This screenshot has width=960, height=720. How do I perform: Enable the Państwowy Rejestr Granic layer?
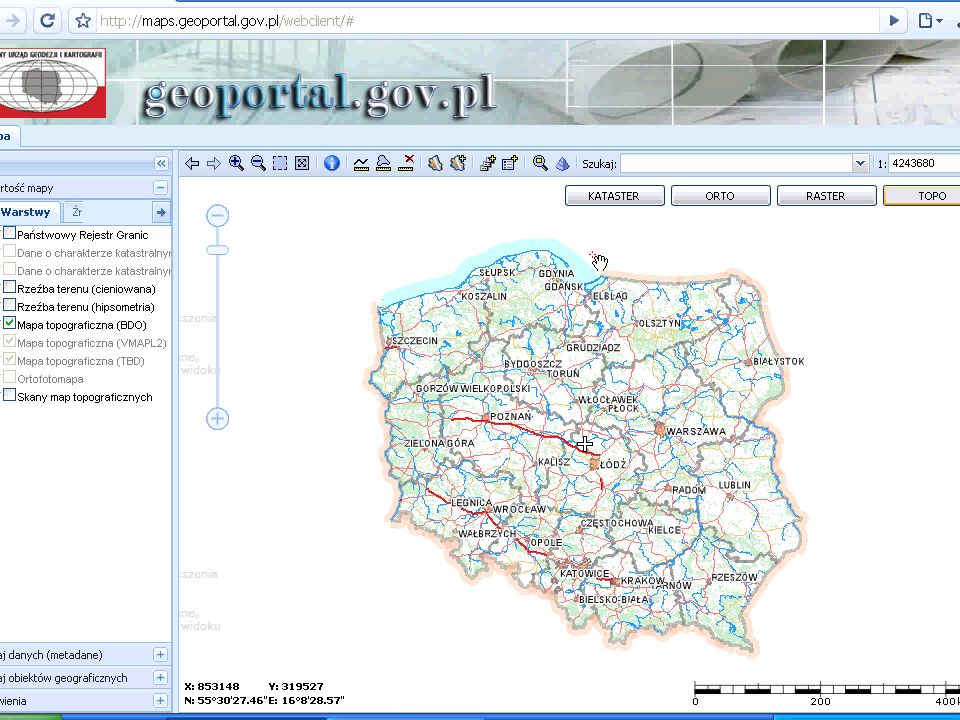click(9, 233)
